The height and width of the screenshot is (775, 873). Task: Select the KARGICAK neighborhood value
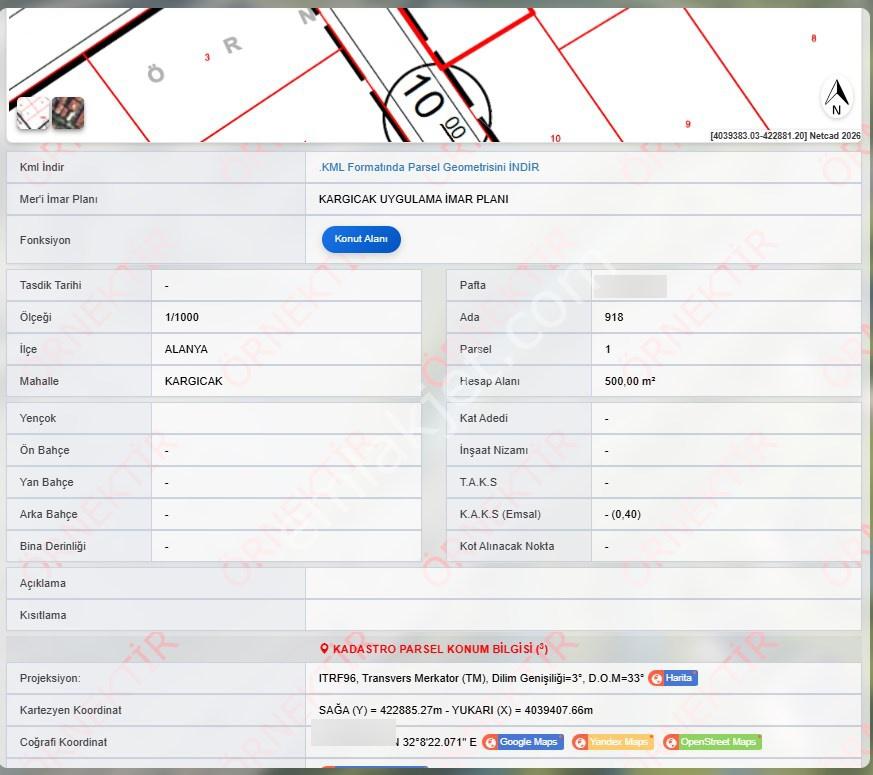[x=193, y=381]
